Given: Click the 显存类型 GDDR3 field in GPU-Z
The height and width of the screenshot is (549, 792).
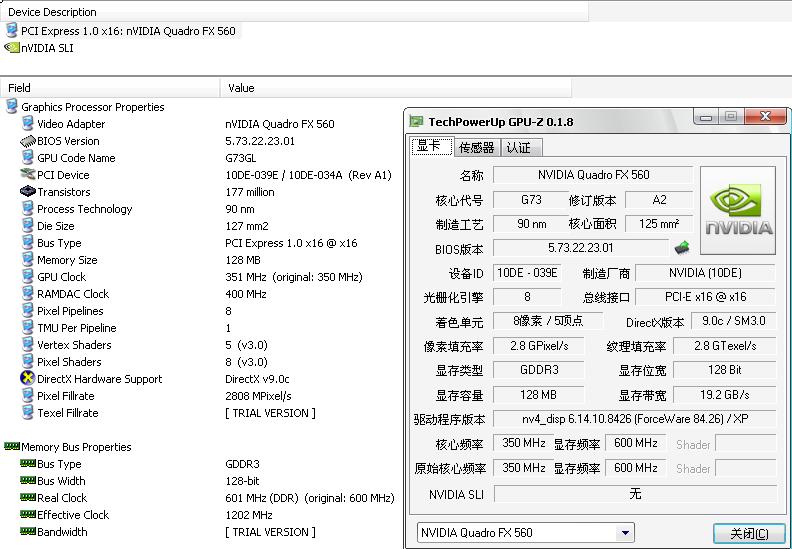Looking at the screenshot, I should [538, 370].
